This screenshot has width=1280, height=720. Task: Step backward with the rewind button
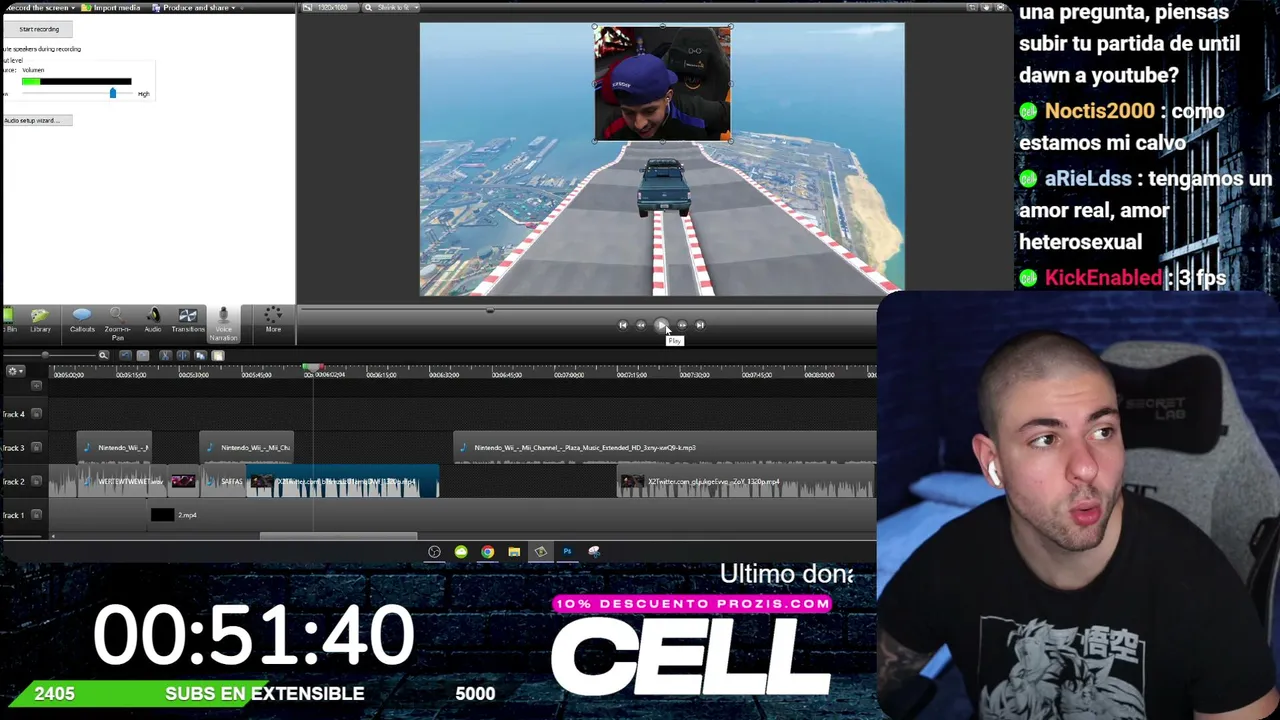coord(641,325)
